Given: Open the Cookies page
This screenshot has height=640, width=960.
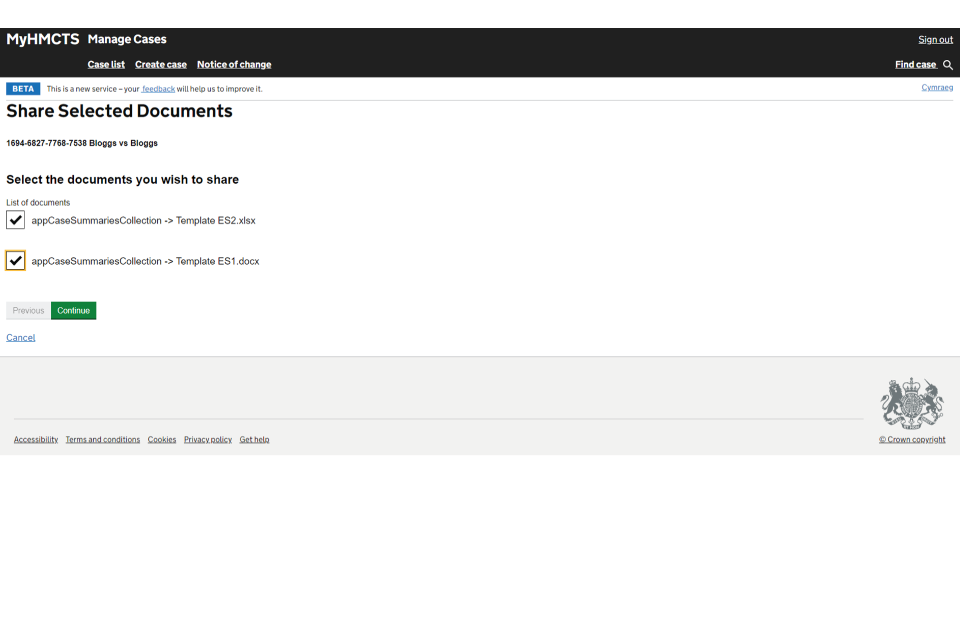Looking at the screenshot, I should point(162,440).
